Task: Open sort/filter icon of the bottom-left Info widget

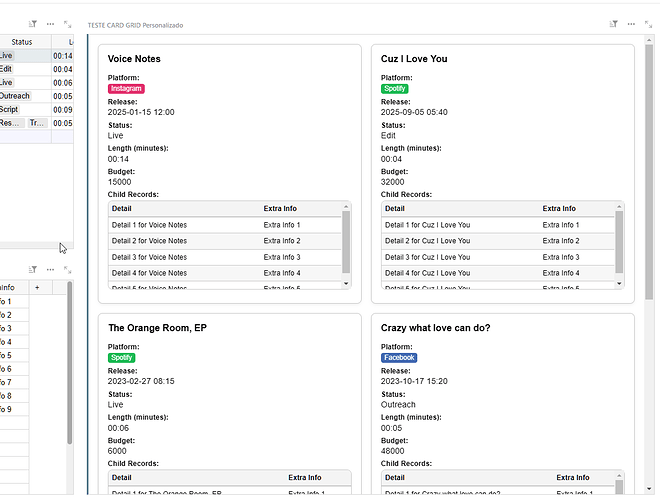Action: click(x=32, y=269)
